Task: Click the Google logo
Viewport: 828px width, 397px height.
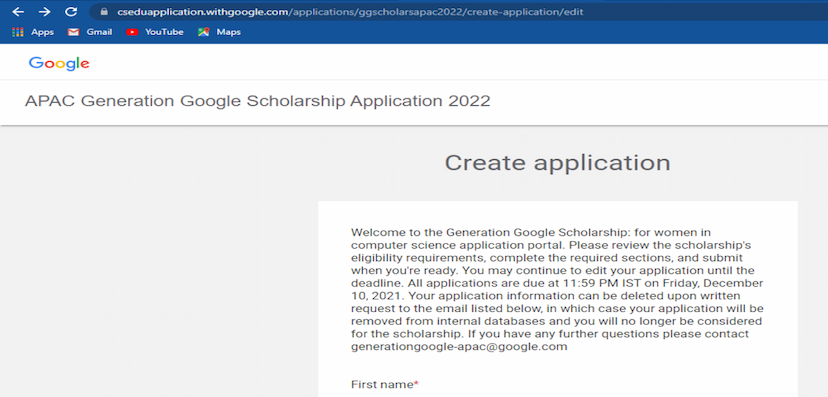Action: [59, 63]
